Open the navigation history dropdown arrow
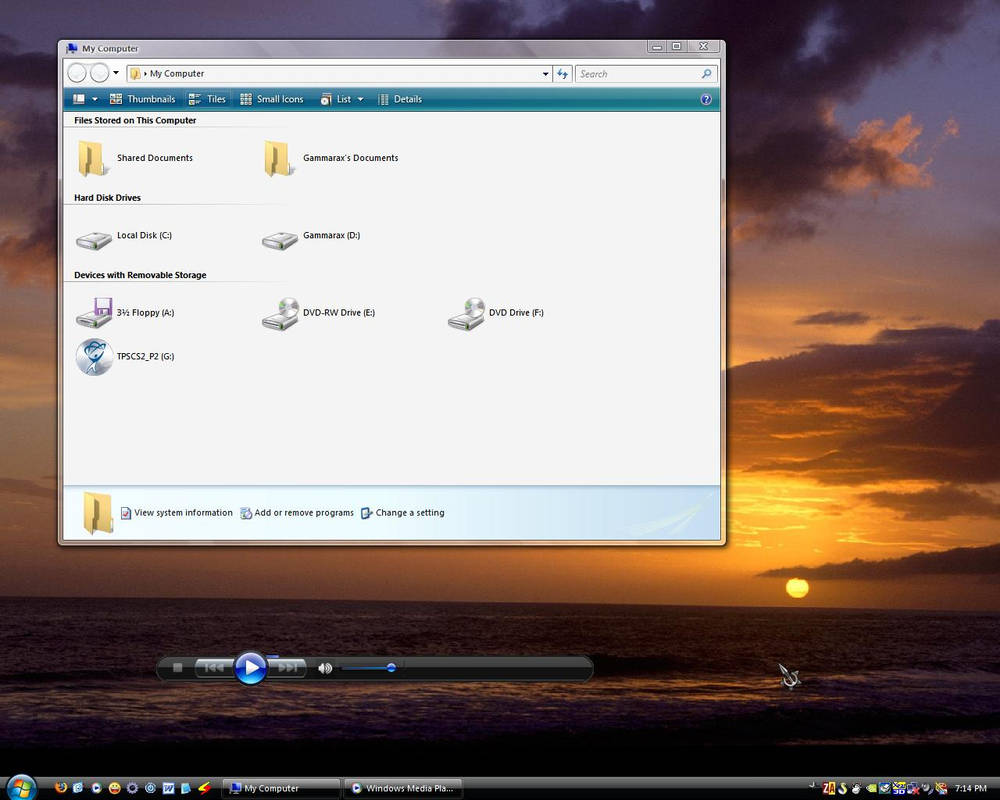 [x=116, y=73]
